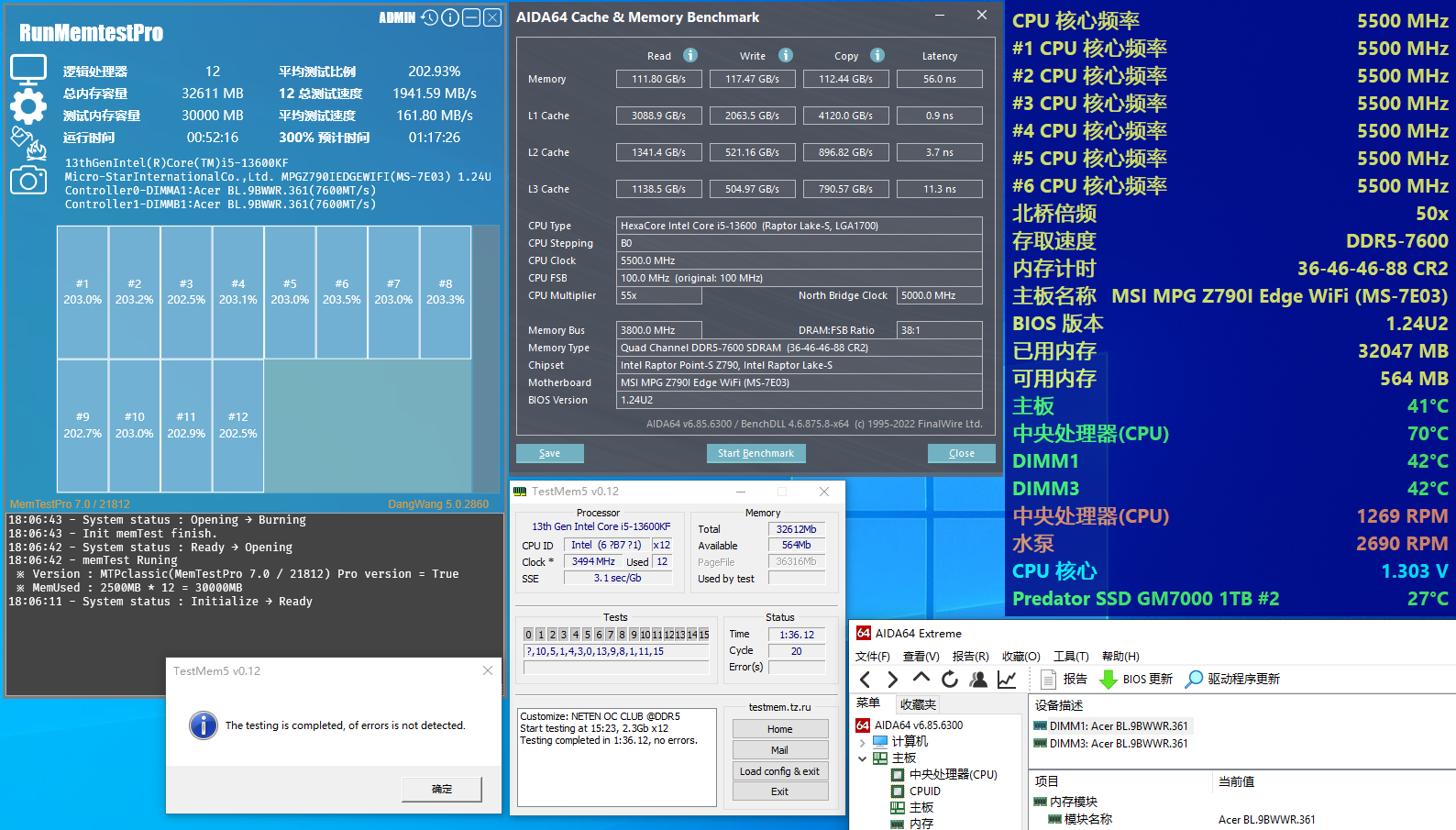Expand the 计算机 tree node
The height and width of the screenshot is (830, 1456).
tap(863, 742)
